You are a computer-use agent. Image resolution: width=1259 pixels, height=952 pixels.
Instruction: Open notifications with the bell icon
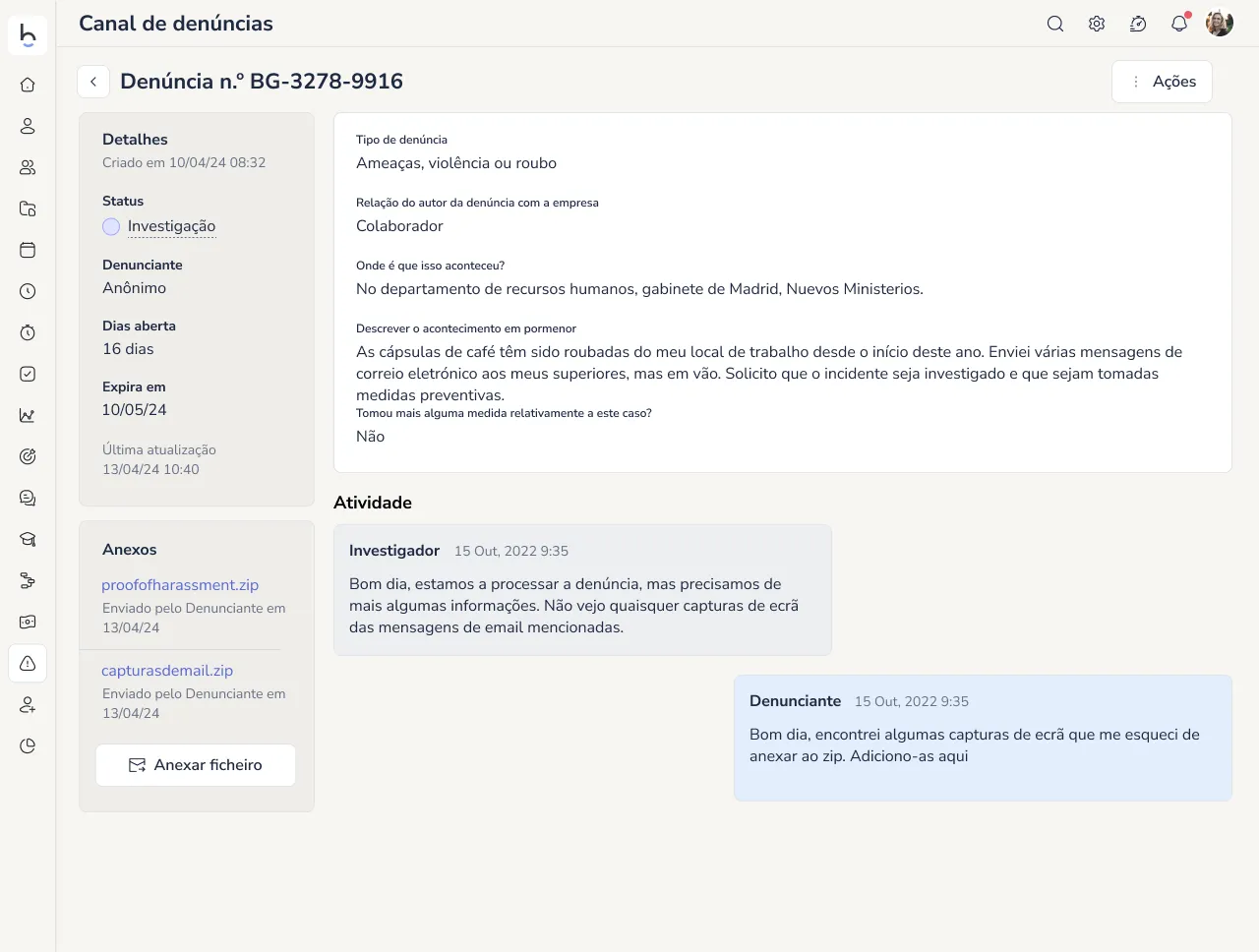click(x=1179, y=24)
